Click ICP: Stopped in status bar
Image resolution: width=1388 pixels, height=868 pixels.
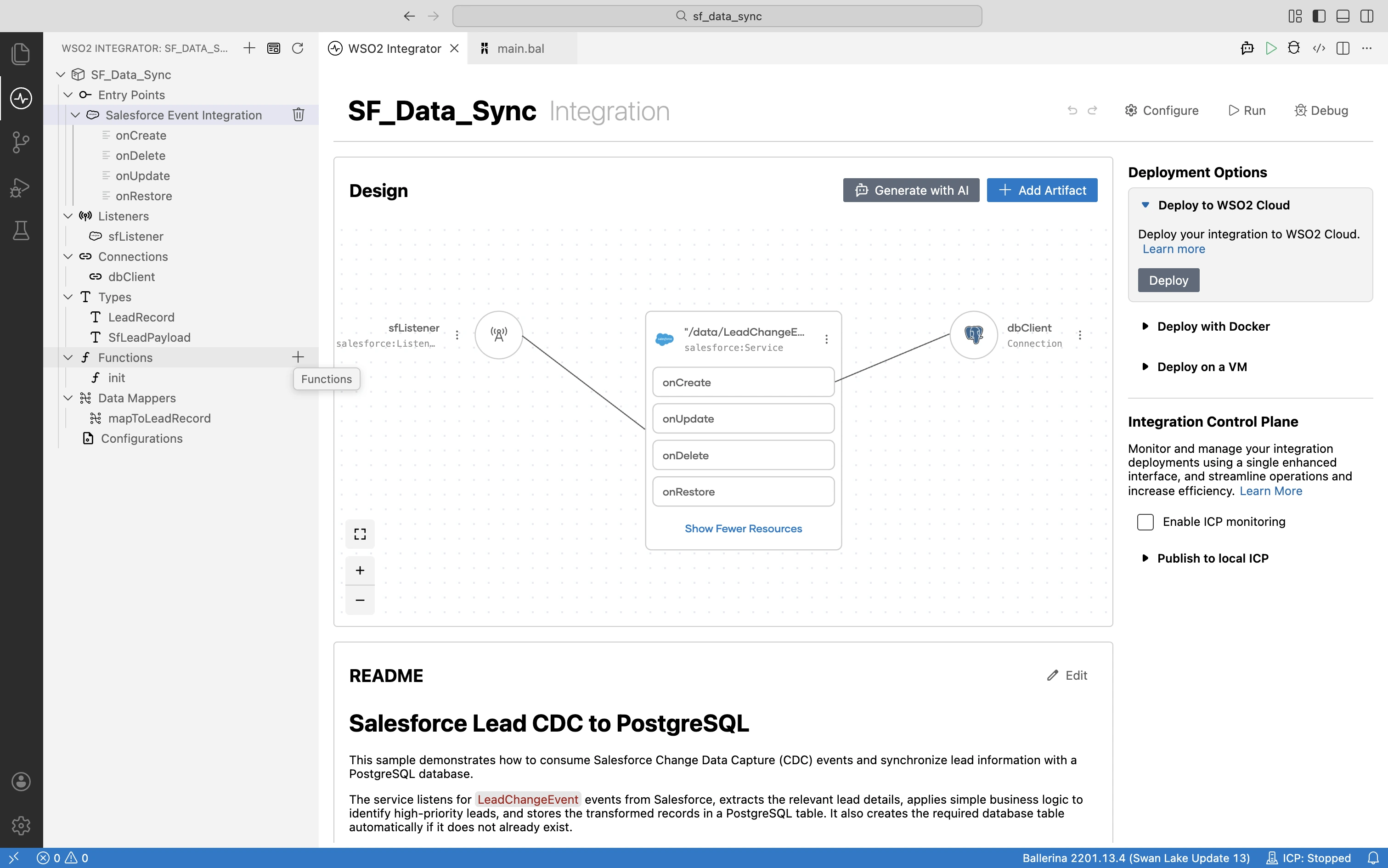1309,858
